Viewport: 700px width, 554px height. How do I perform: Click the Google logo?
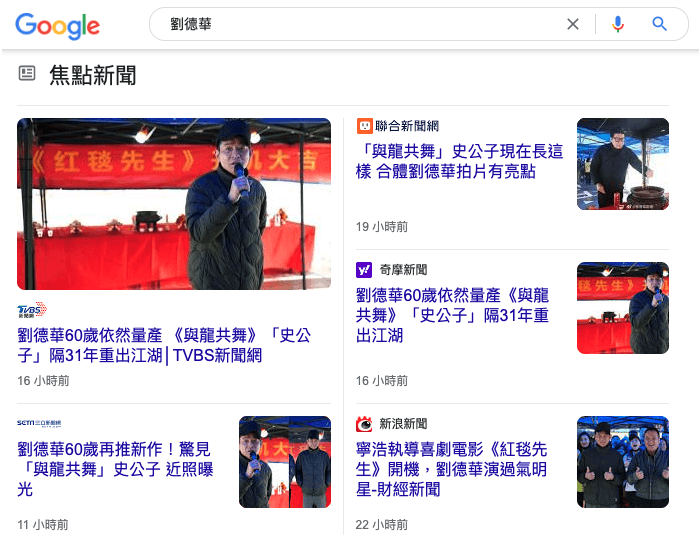click(x=58, y=26)
